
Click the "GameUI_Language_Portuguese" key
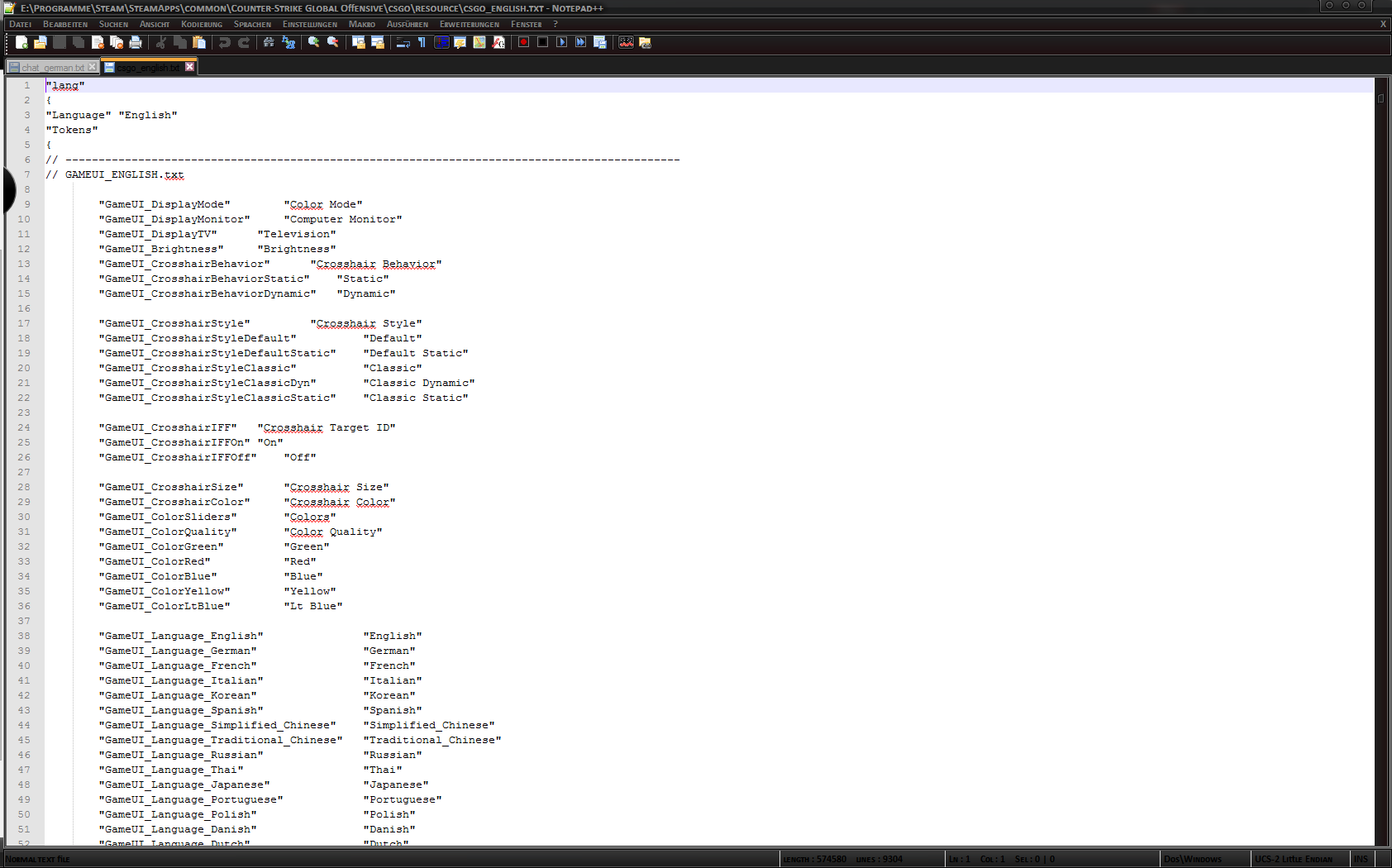pos(191,799)
